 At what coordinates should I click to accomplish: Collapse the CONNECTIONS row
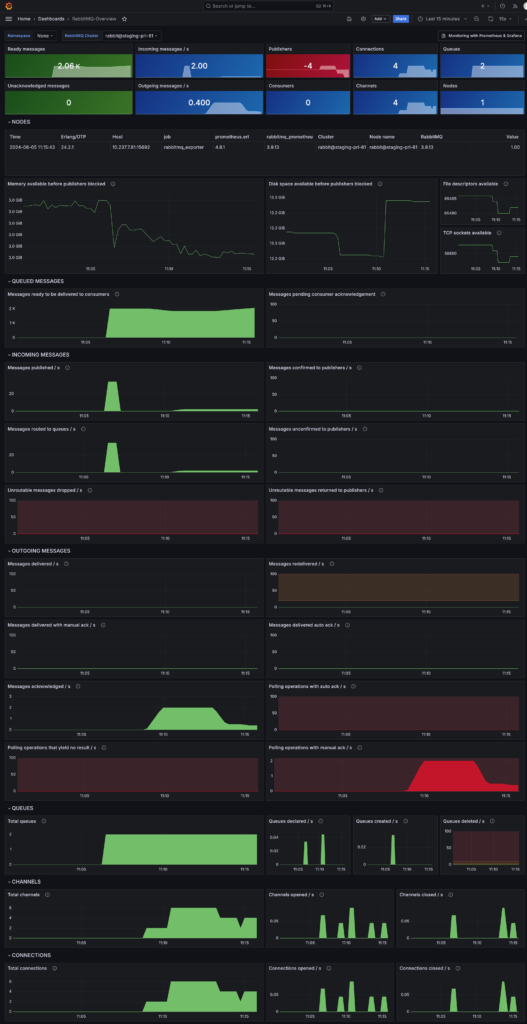[x=29, y=955]
